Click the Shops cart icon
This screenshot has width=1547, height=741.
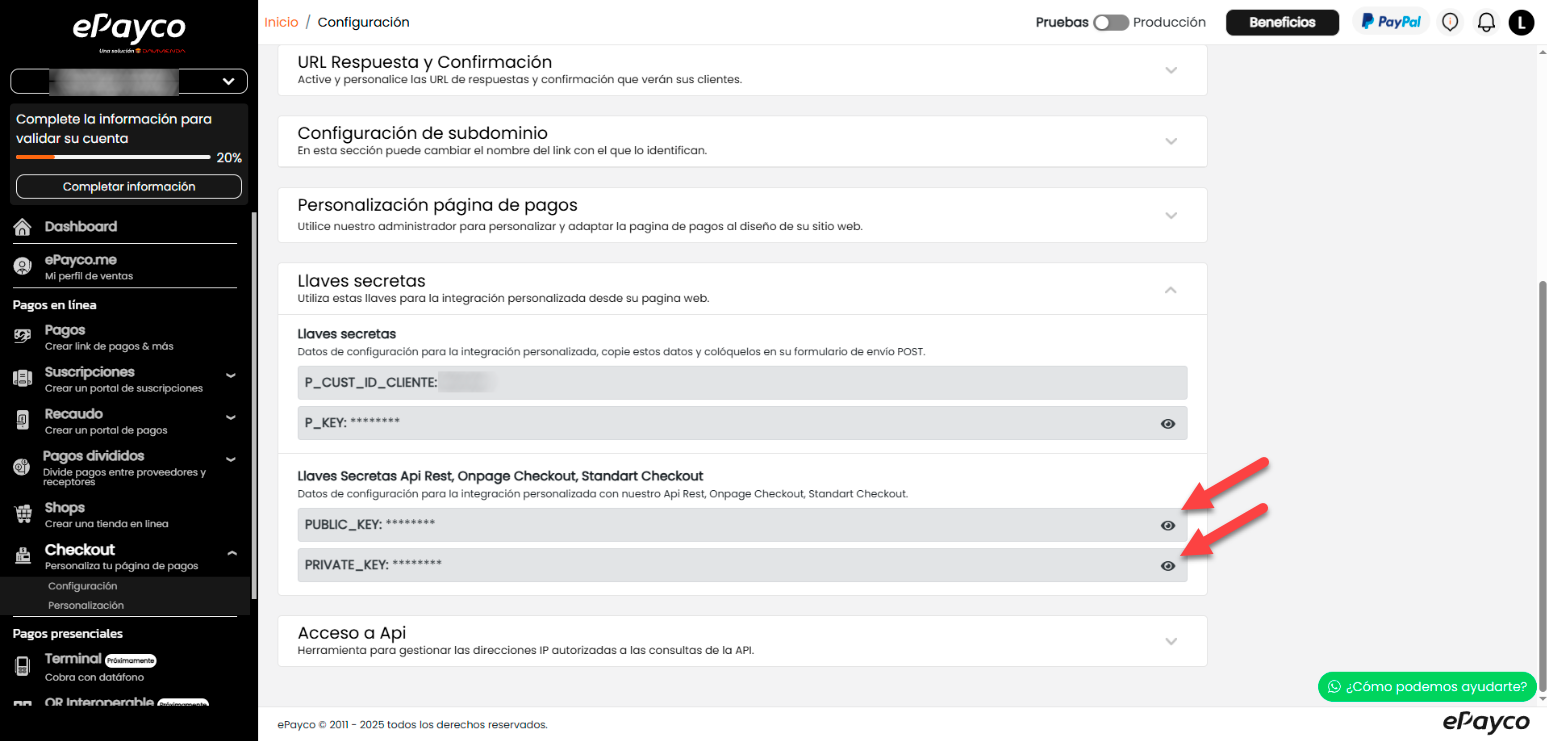(x=22, y=514)
